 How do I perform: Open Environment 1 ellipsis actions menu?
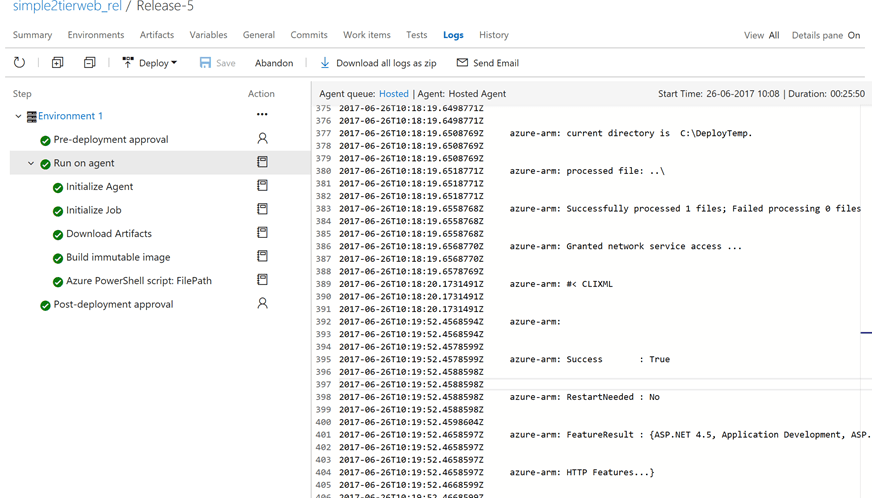click(262, 115)
